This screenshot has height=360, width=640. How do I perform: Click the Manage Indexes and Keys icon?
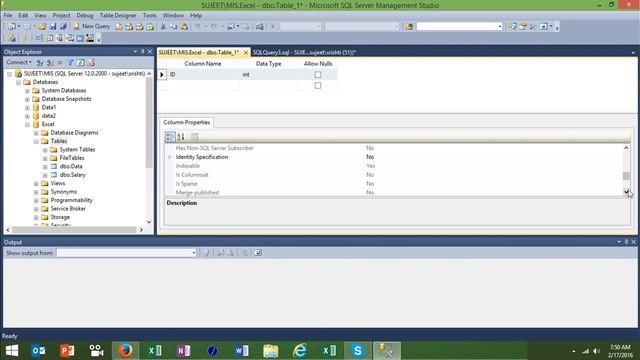[49, 38]
